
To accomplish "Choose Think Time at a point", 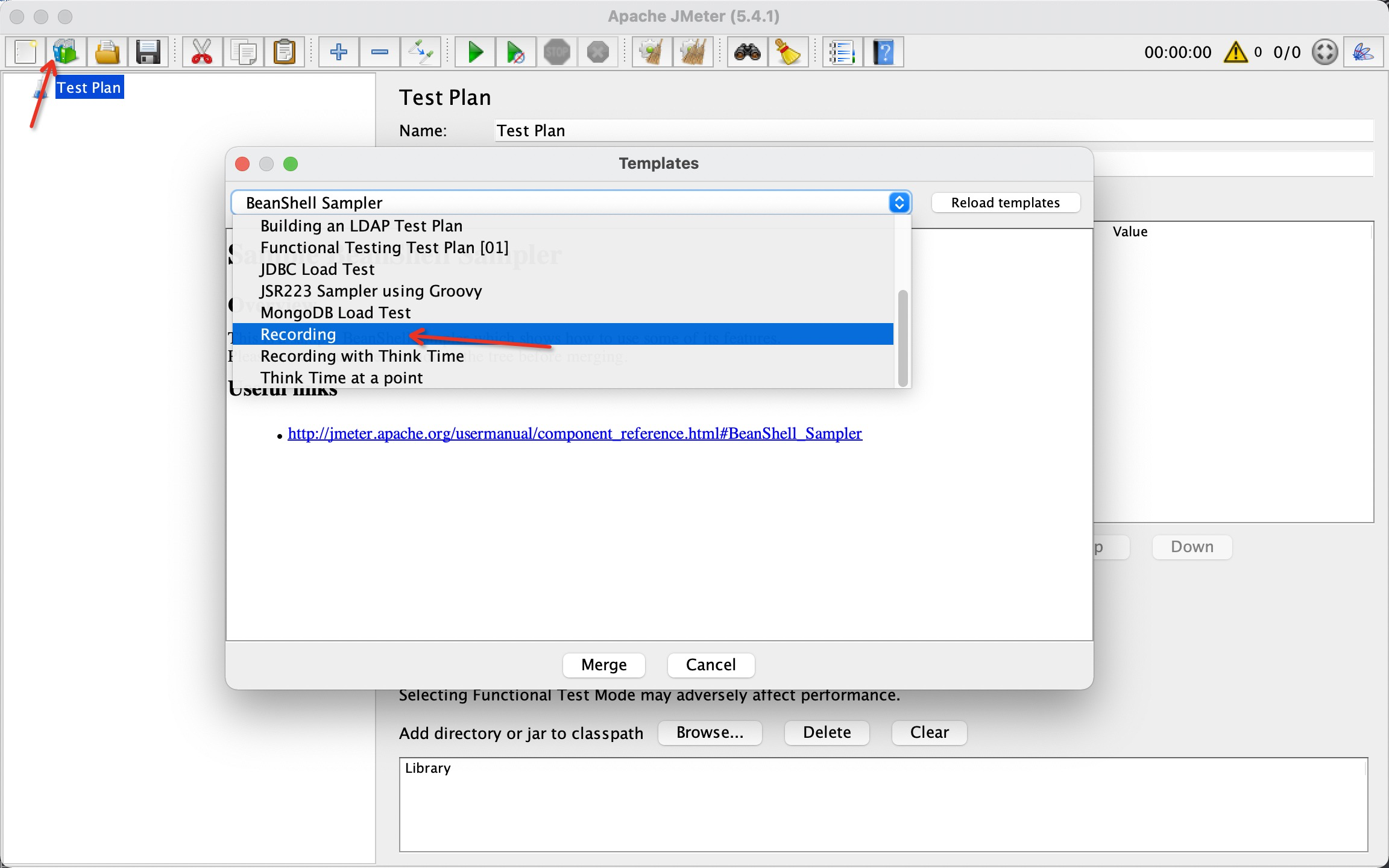I will point(563,377).
